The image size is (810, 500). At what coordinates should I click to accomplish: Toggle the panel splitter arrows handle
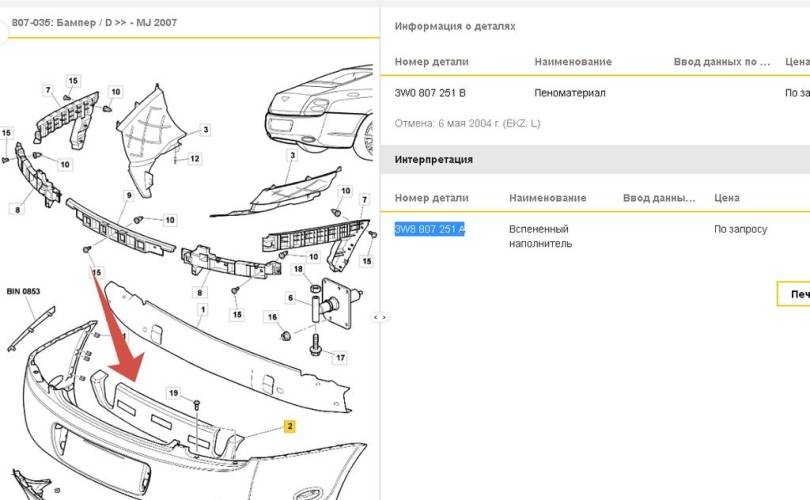[x=380, y=317]
